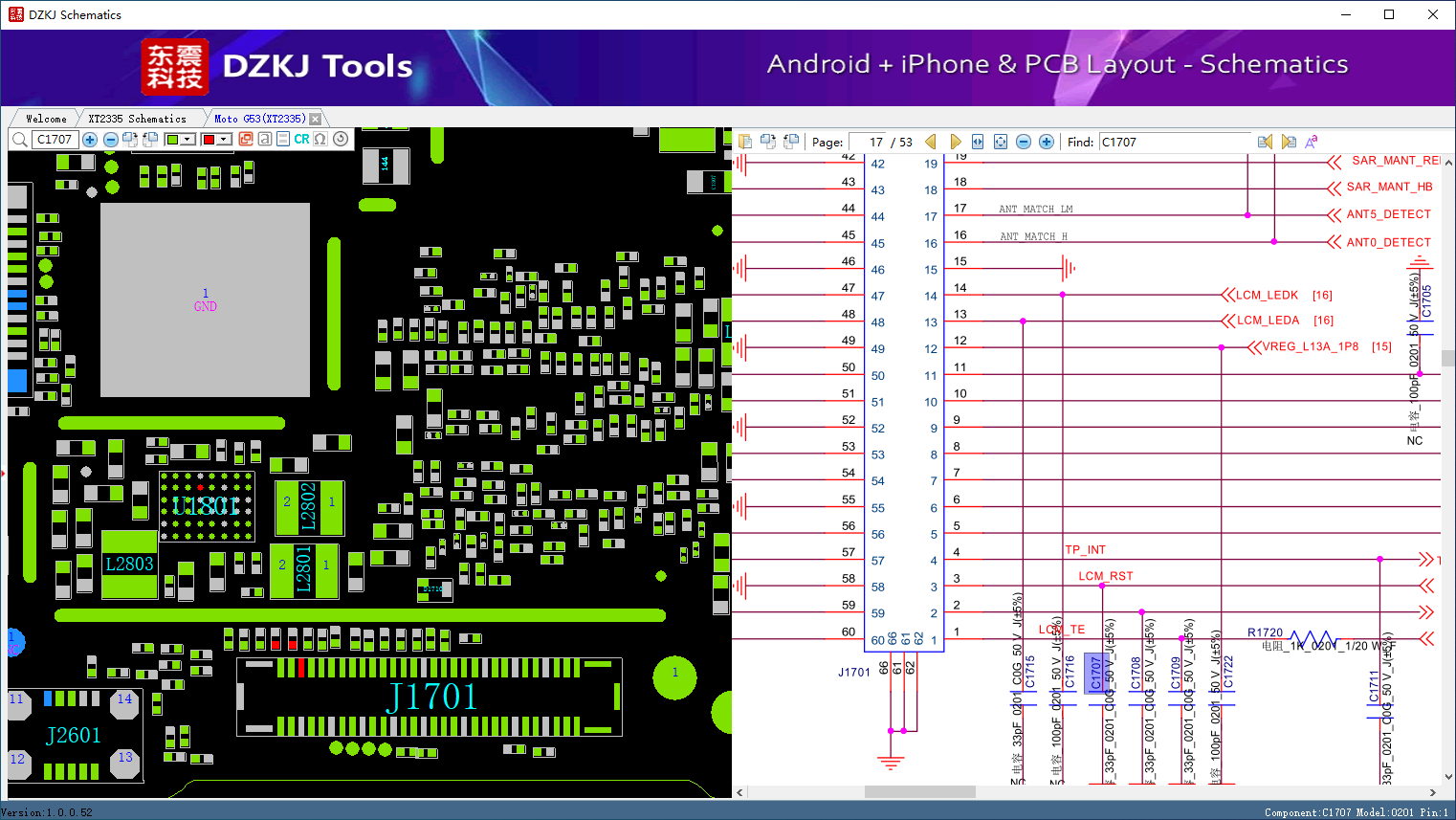Click the C1705 capacitor label
Screen dimensions: 1456x820
point(1426,301)
